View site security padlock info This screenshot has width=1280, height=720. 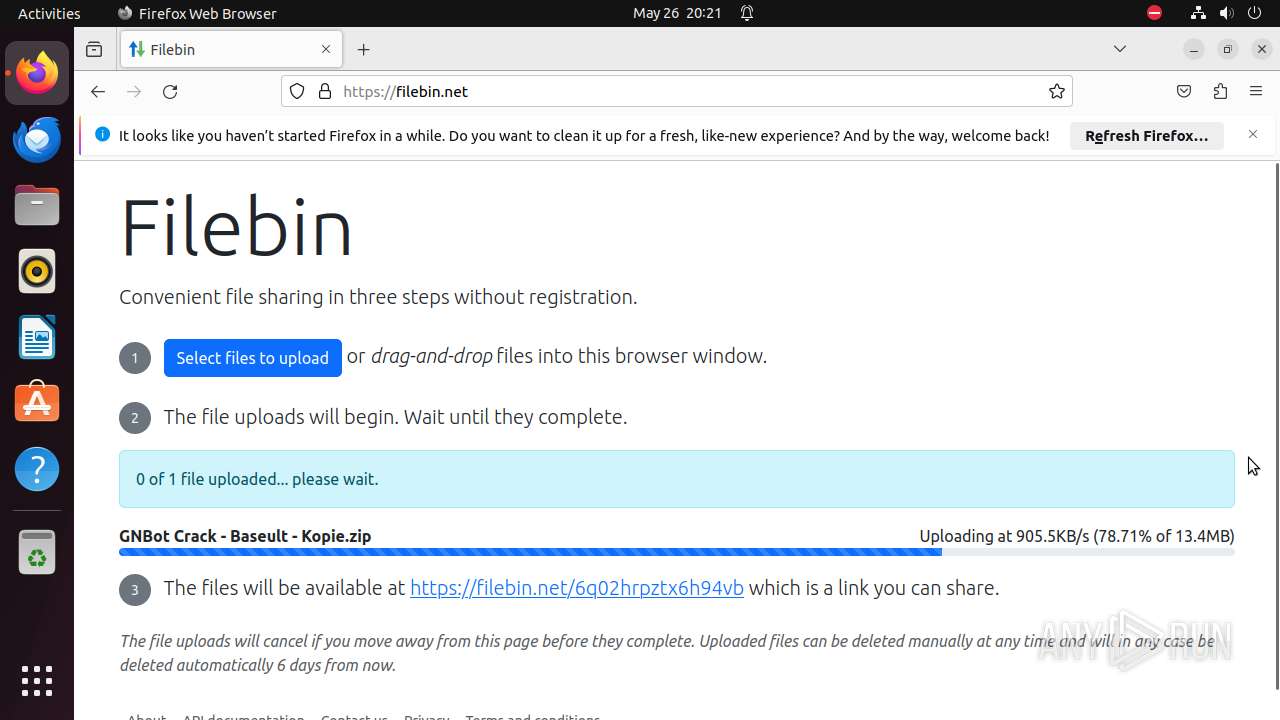(324, 91)
